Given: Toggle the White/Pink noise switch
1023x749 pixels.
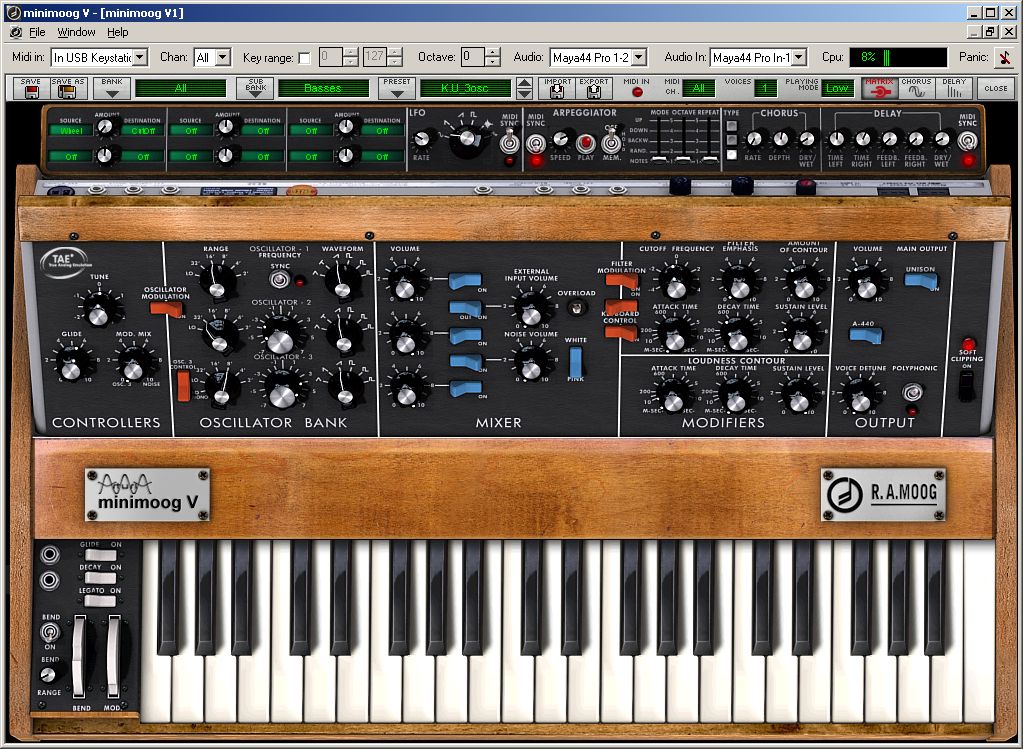Looking at the screenshot, I should pos(575,361).
